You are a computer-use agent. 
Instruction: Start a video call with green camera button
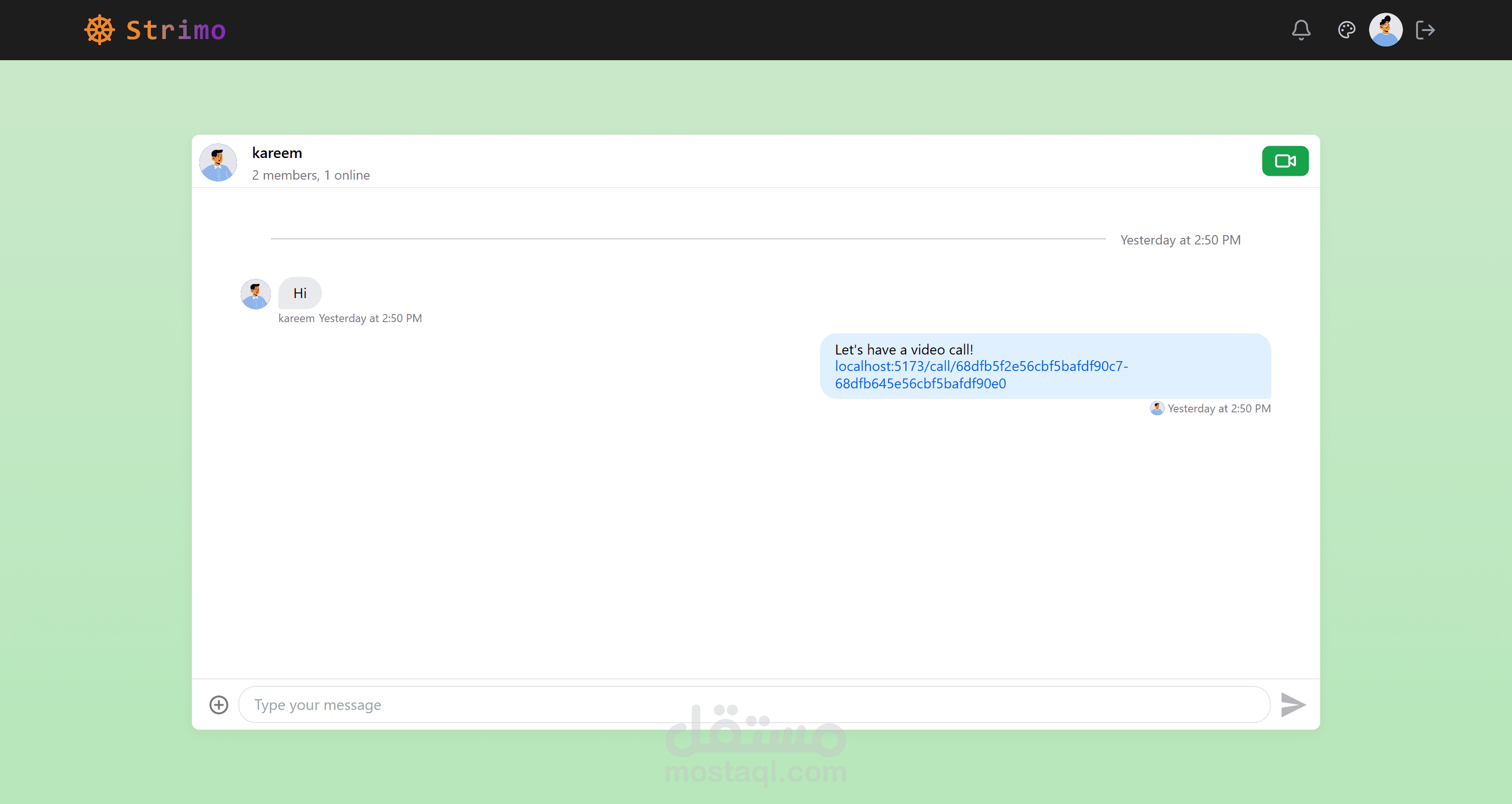pyautogui.click(x=1284, y=161)
